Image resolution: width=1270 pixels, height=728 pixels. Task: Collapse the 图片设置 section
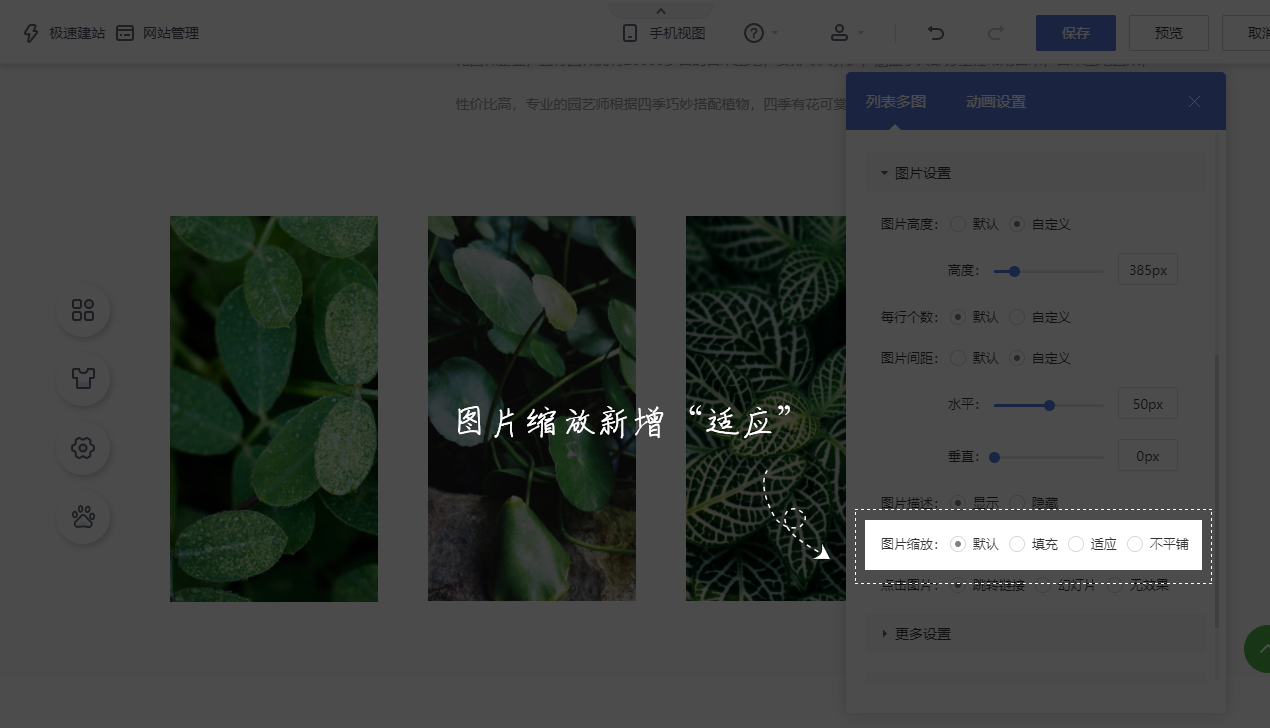pyautogui.click(x=1035, y=173)
